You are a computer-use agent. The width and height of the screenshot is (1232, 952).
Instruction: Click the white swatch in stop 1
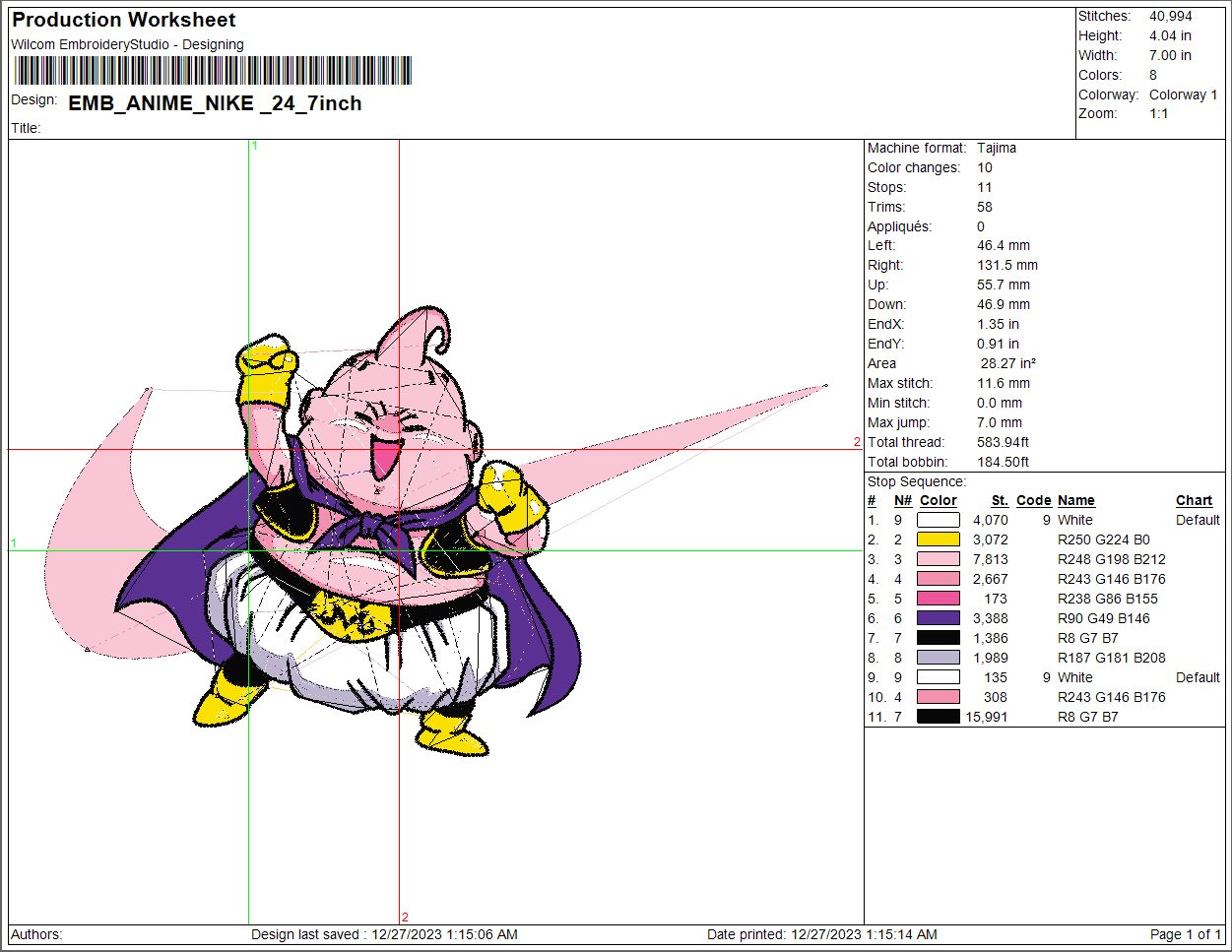[x=938, y=520]
